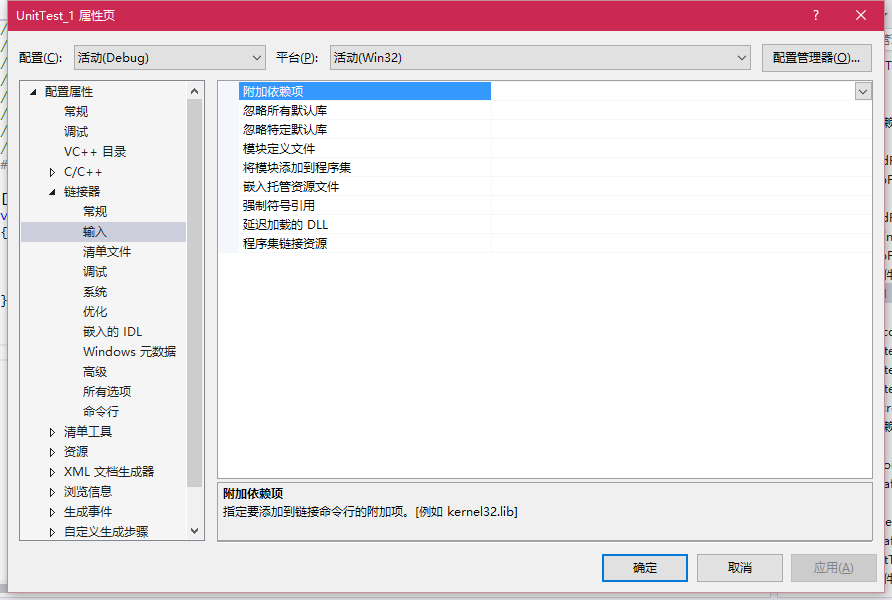Open the 配置 Debug combo box
Screen dimensions: 892x600
170,57
